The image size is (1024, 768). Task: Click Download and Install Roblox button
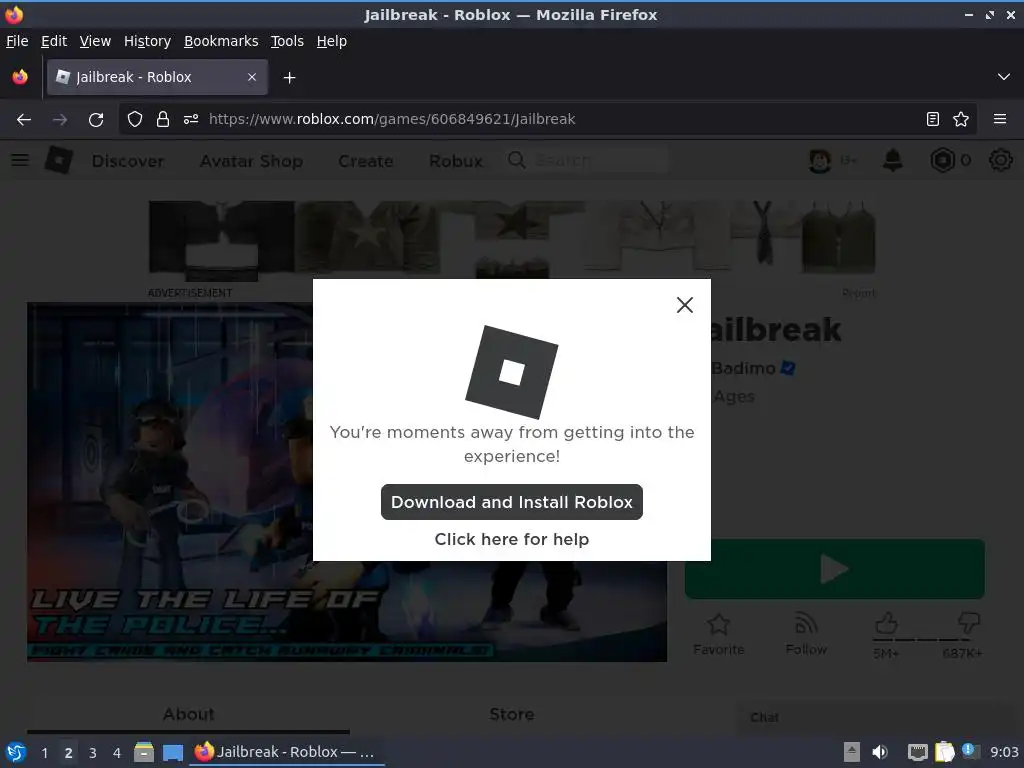point(511,502)
